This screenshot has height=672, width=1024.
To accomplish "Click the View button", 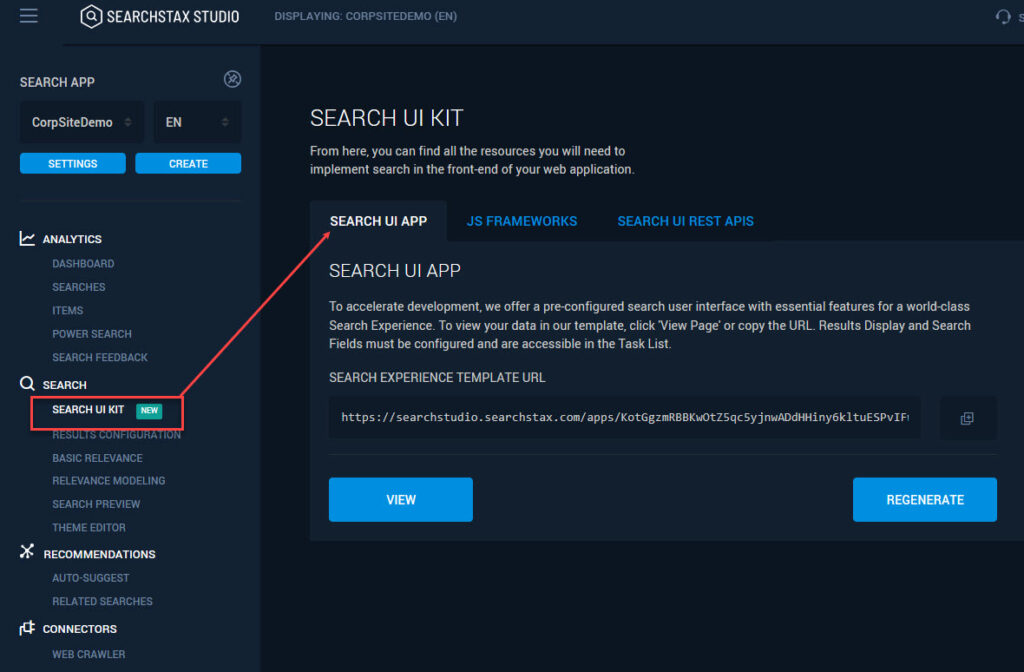I will click(400, 500).
